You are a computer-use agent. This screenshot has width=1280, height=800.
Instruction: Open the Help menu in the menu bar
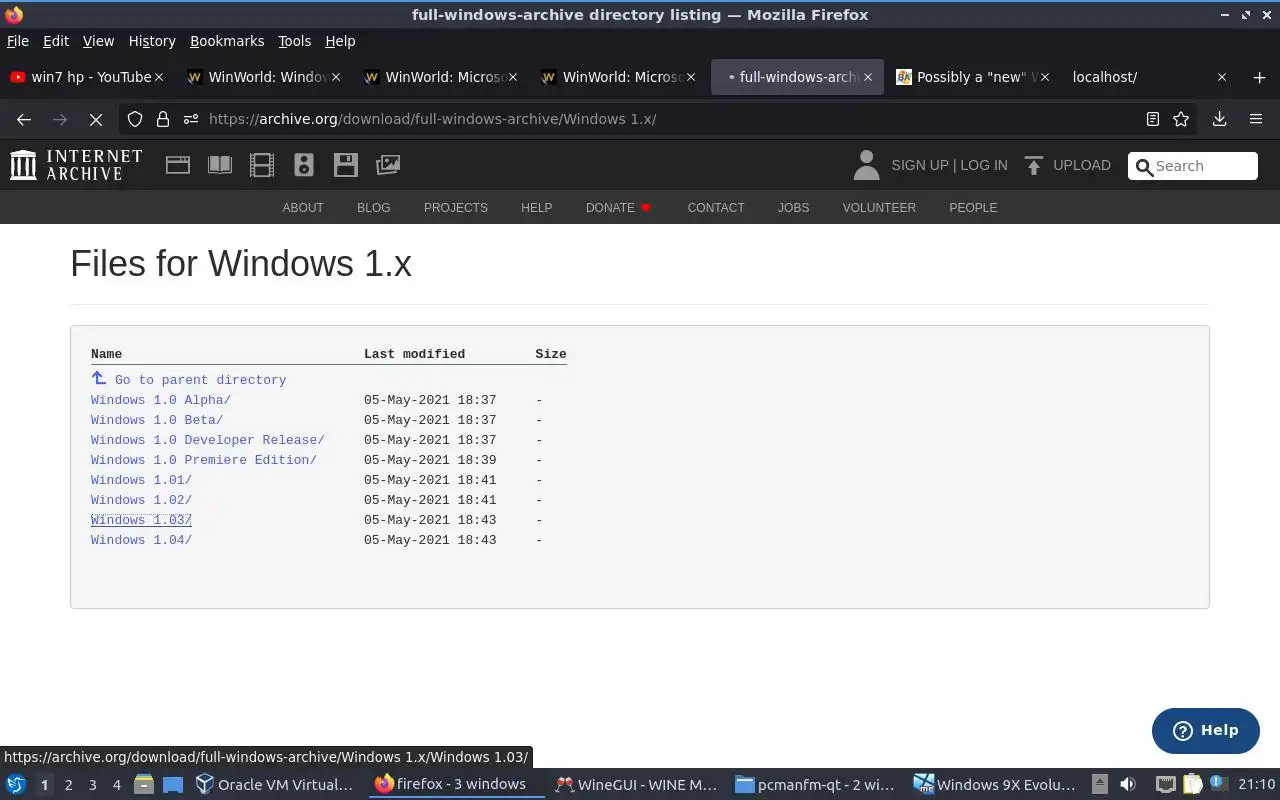click(x=340, y=41)
